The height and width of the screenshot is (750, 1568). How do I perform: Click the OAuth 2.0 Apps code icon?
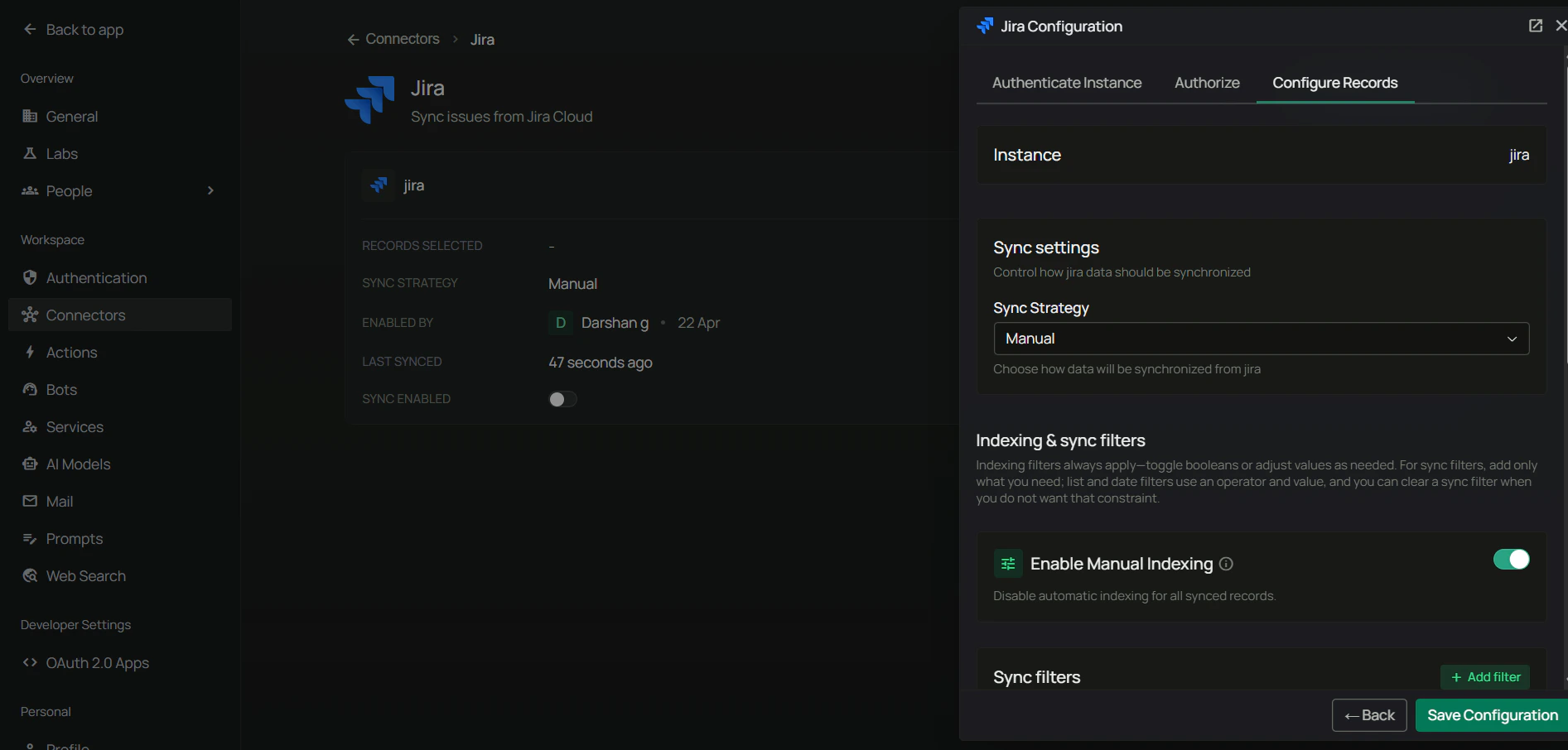tap(30, 662)
